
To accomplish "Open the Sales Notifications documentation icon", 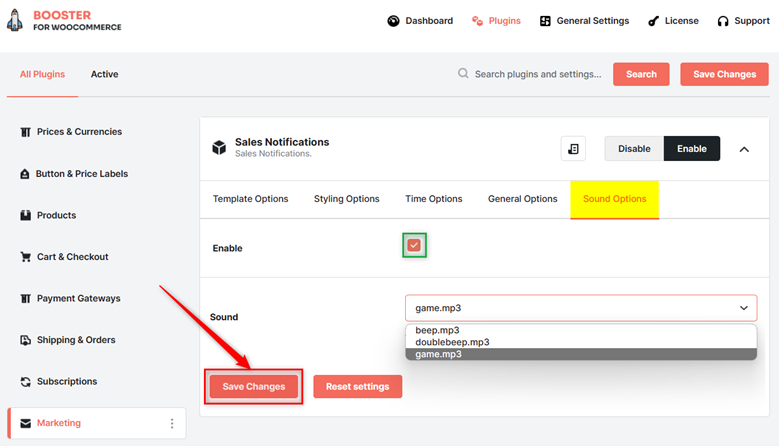I will click(573, 149).
